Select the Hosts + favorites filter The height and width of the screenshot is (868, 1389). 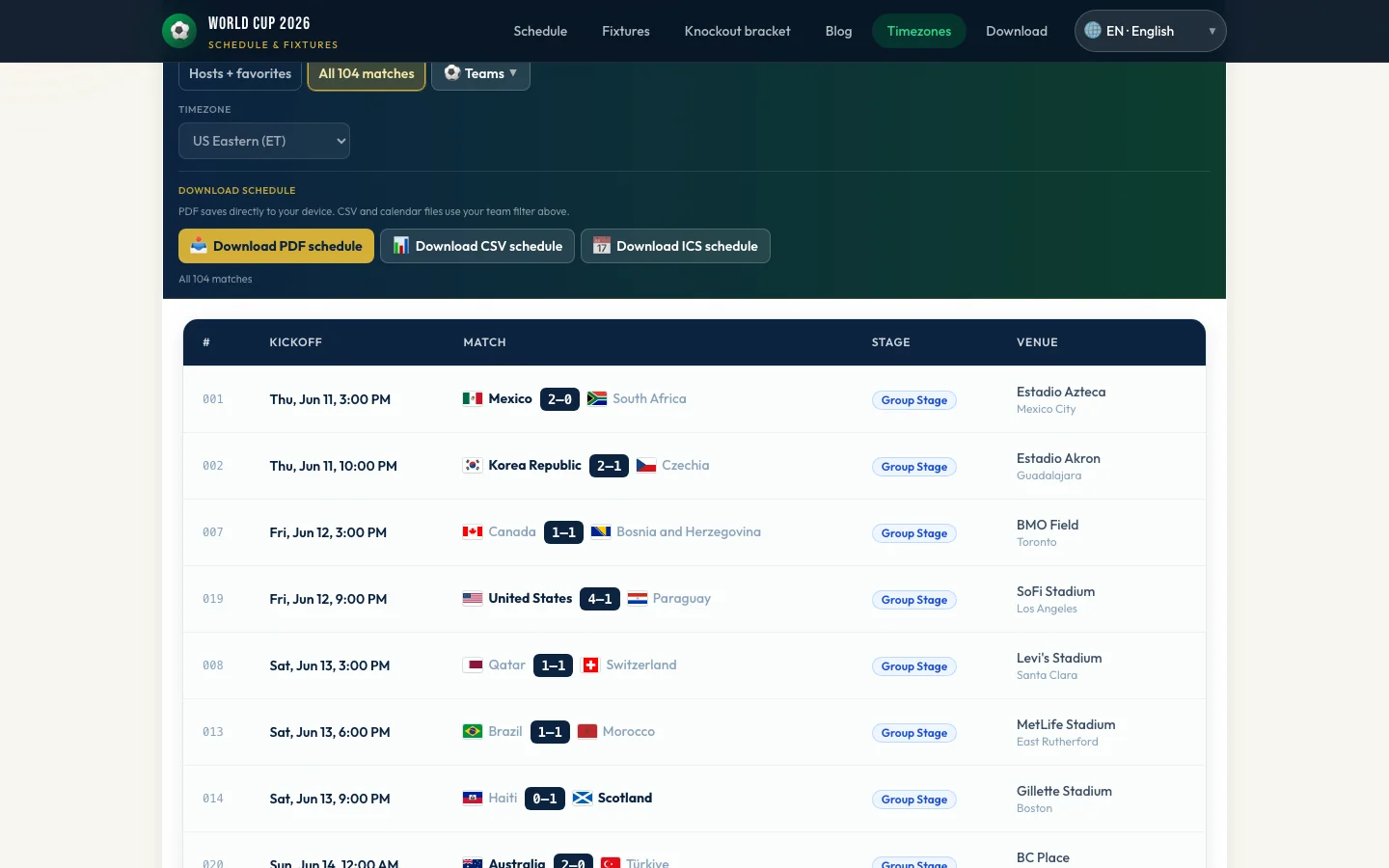tap(240, 73)
